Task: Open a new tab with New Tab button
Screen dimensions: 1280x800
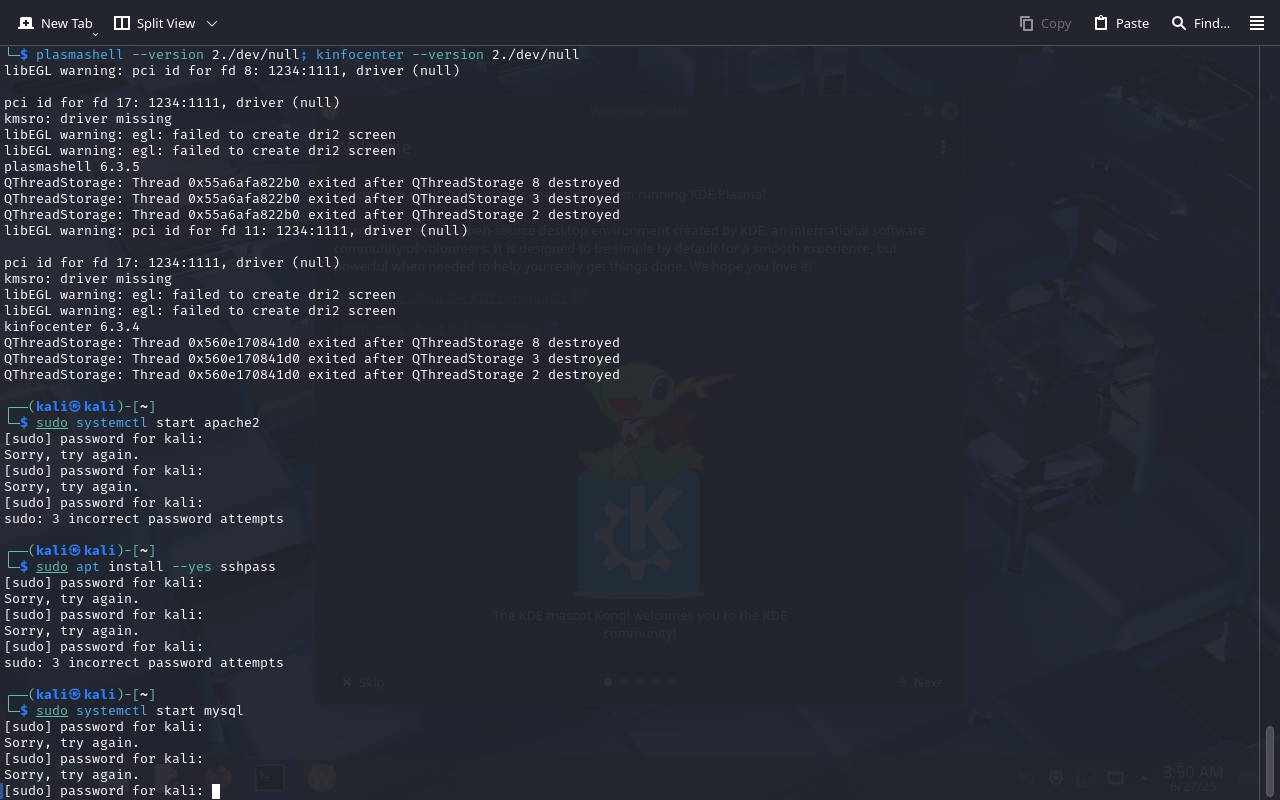Action: tap(55, 23)
